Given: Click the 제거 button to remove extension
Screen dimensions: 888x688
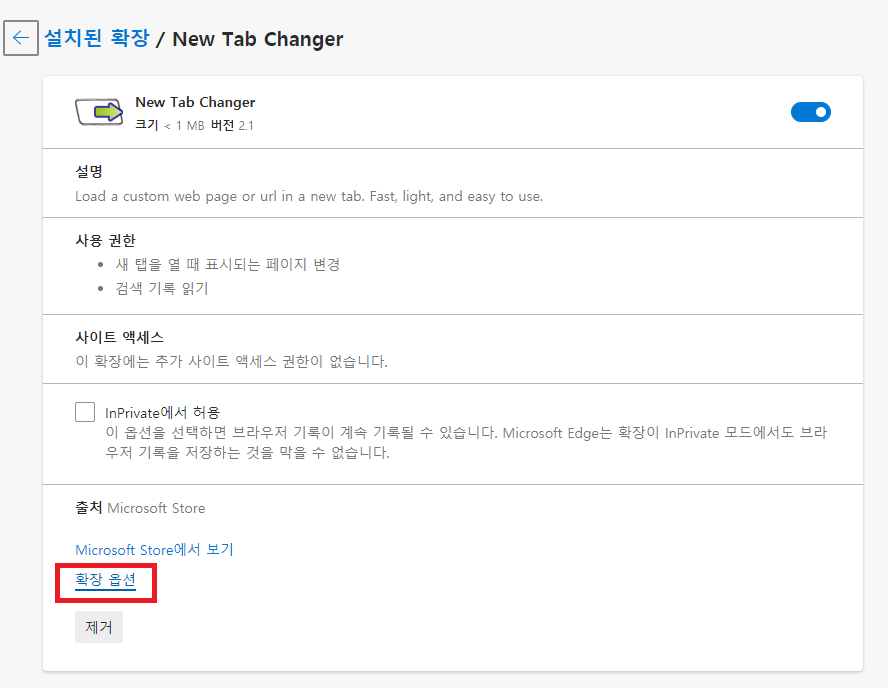Looking at the screenshot, I should [x=99, y=627].
